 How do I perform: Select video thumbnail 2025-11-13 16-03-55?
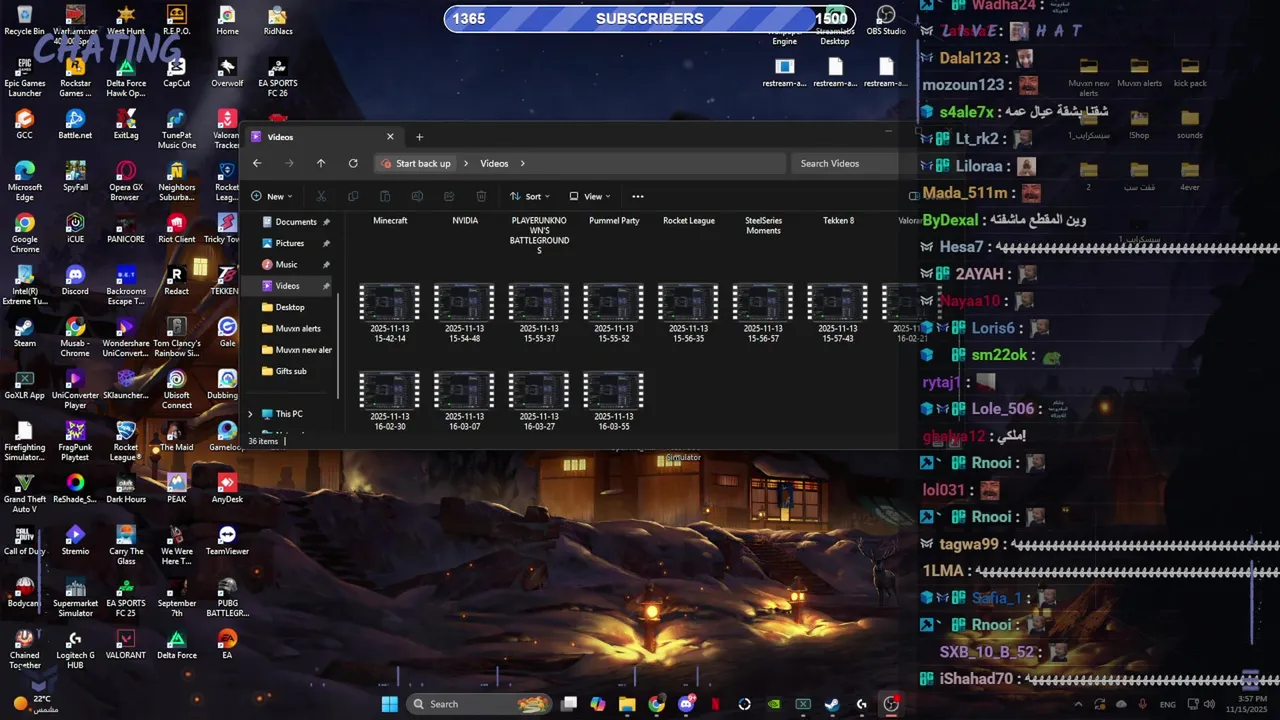tap(614, 391)
